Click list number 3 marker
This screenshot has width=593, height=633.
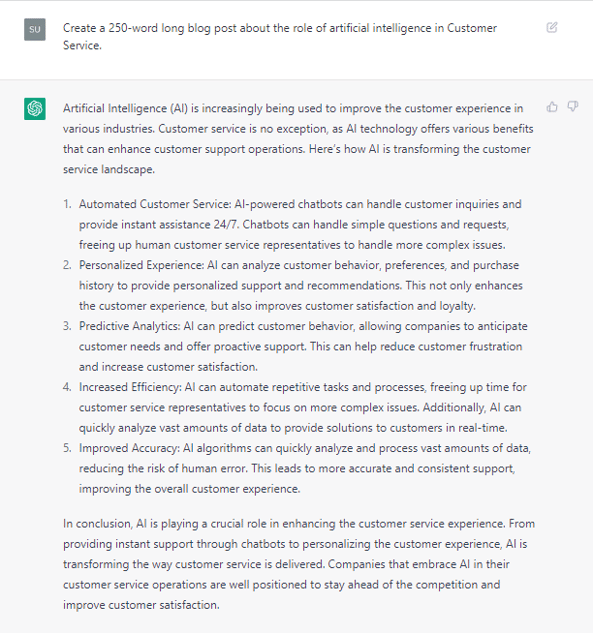(67, 326)
